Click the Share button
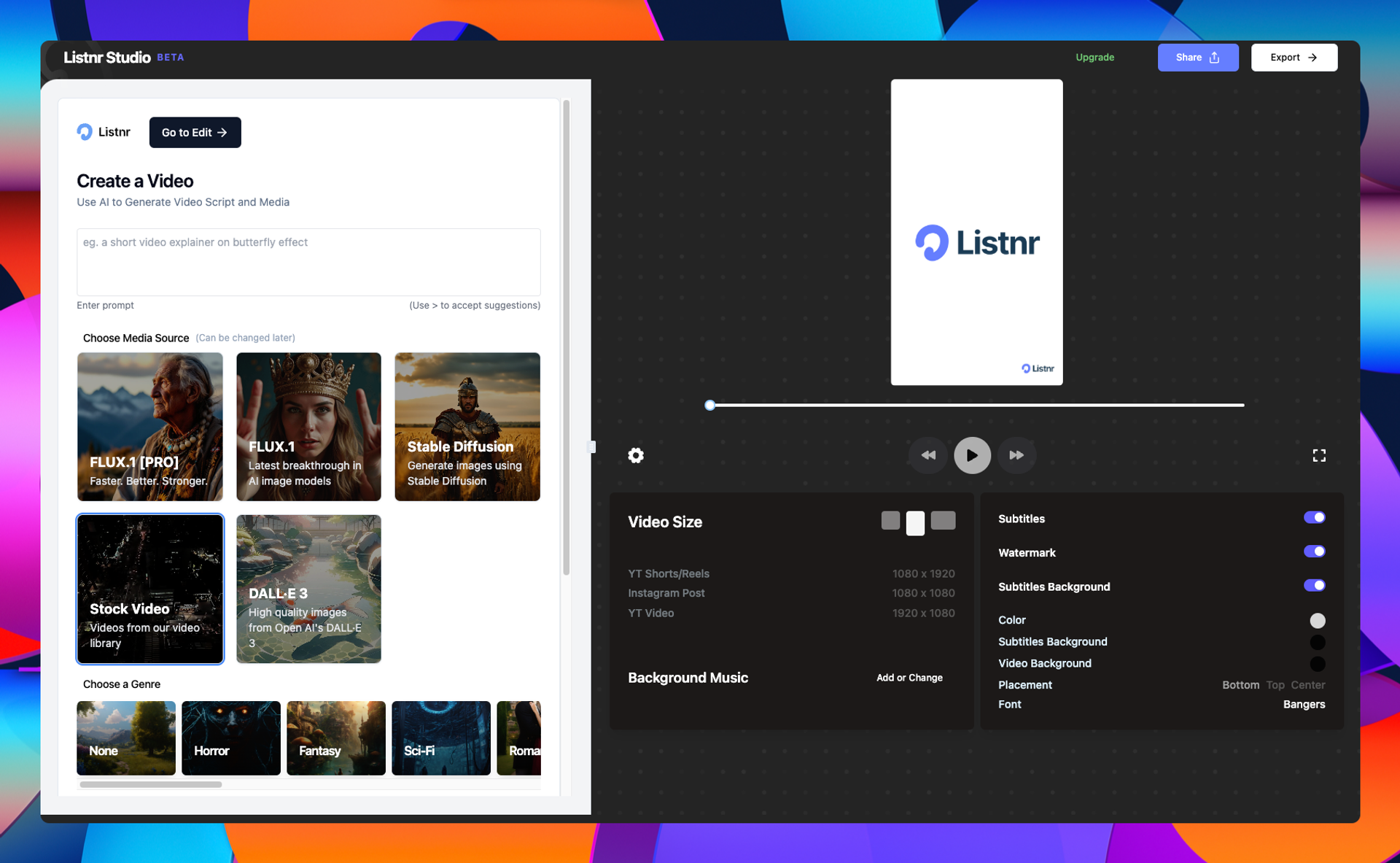This screenshot has width=1400, height=863. (x=1197, y=57)
